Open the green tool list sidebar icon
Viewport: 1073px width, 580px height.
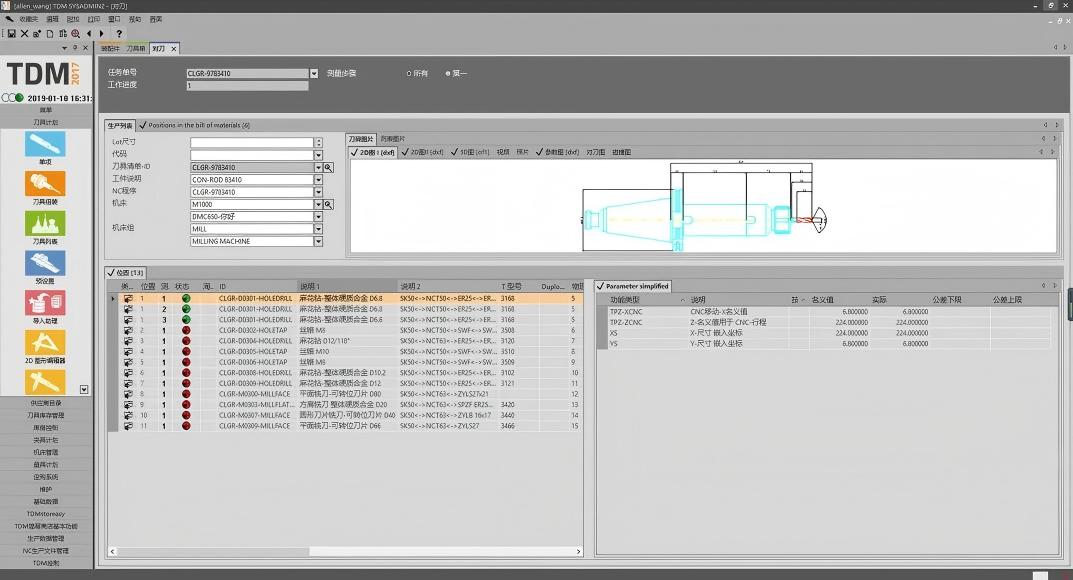tap(45, 224)
